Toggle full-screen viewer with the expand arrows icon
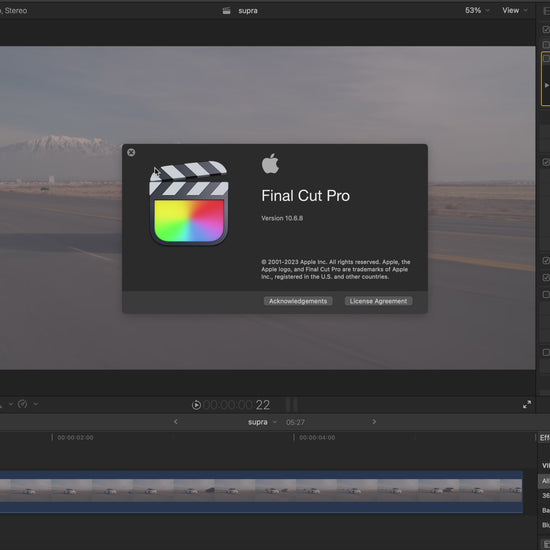The image size is (550, 550). [526, 404]
